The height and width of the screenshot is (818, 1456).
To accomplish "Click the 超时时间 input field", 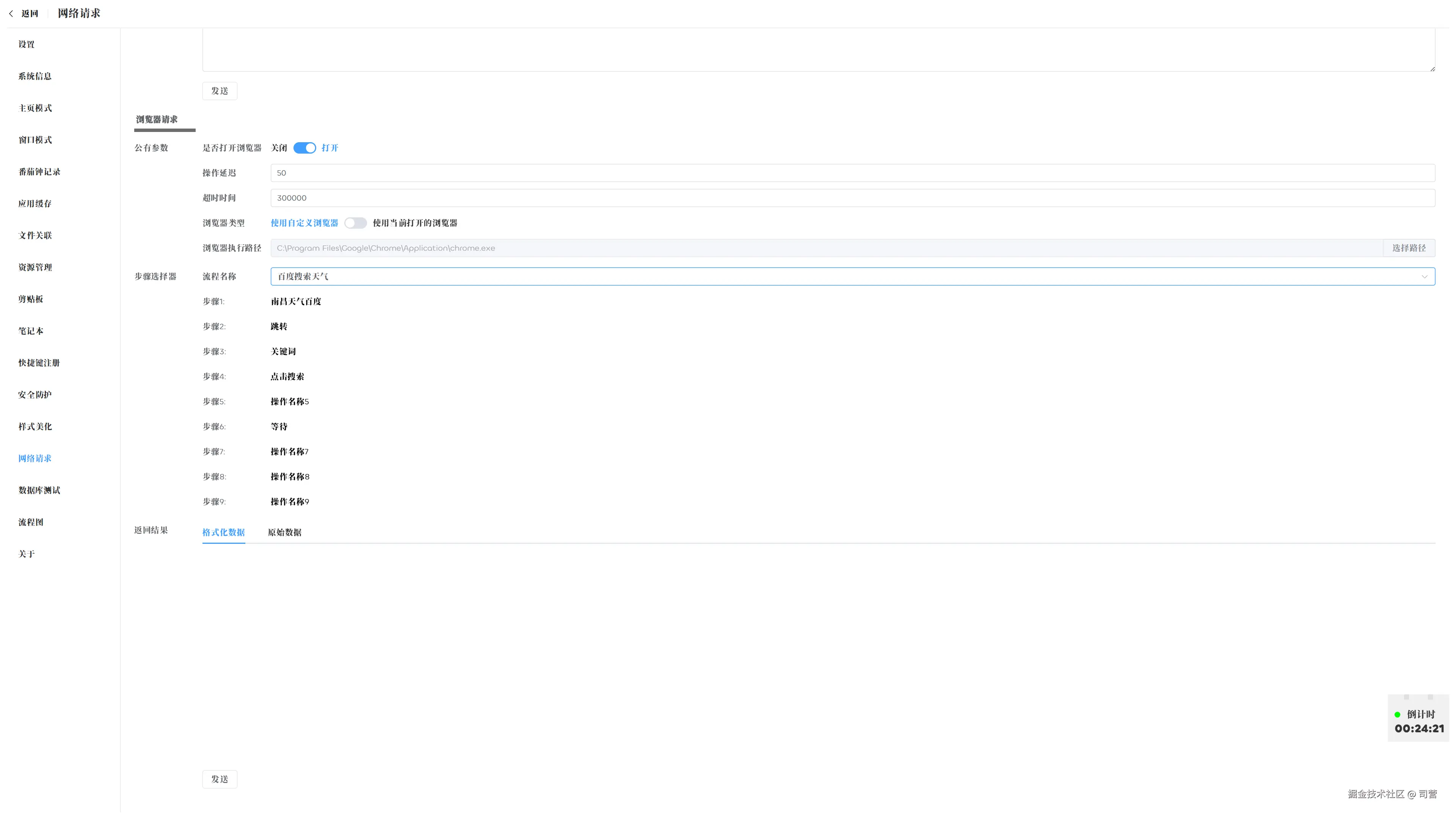I will click(x=852, y=198).
